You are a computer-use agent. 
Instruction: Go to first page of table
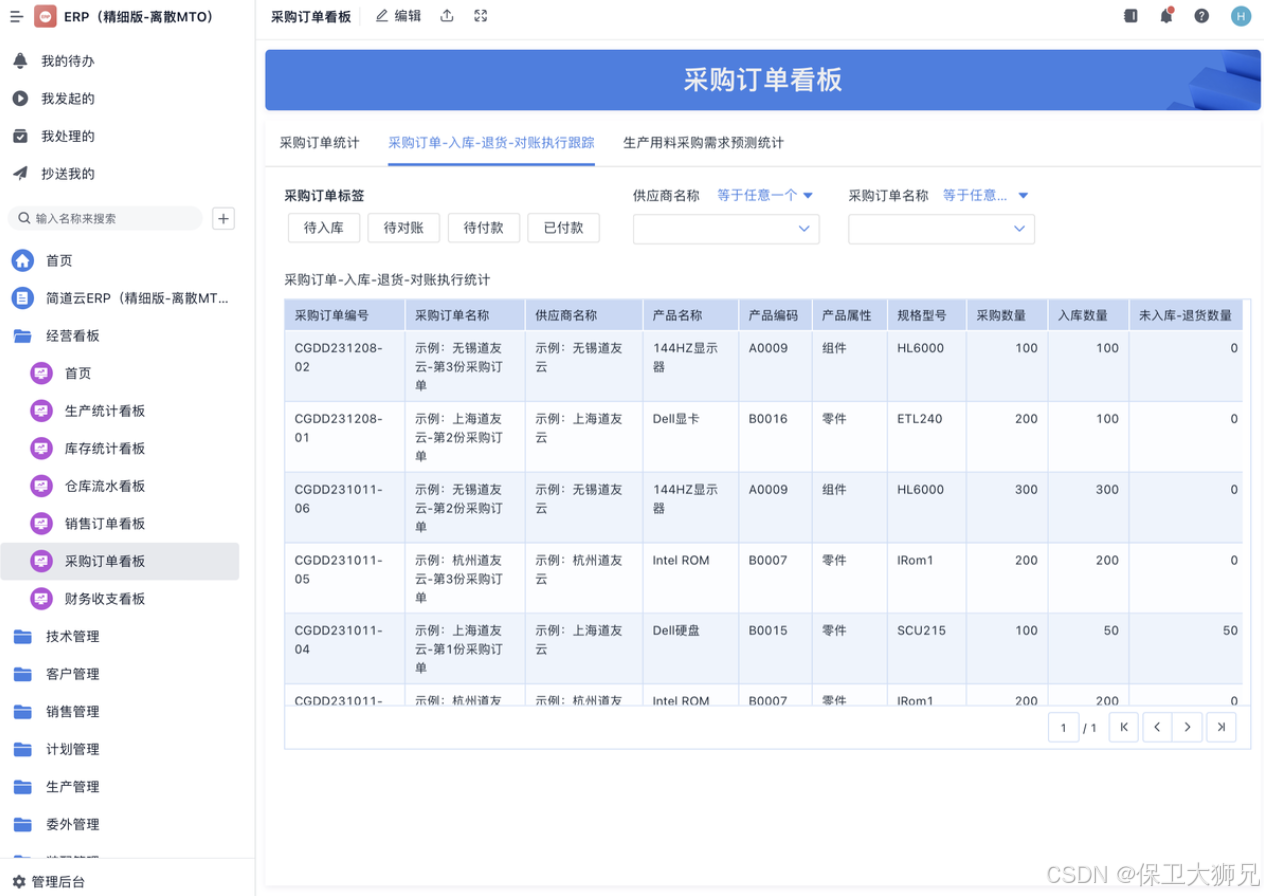pyautogui.click(x=1123, y=728)
